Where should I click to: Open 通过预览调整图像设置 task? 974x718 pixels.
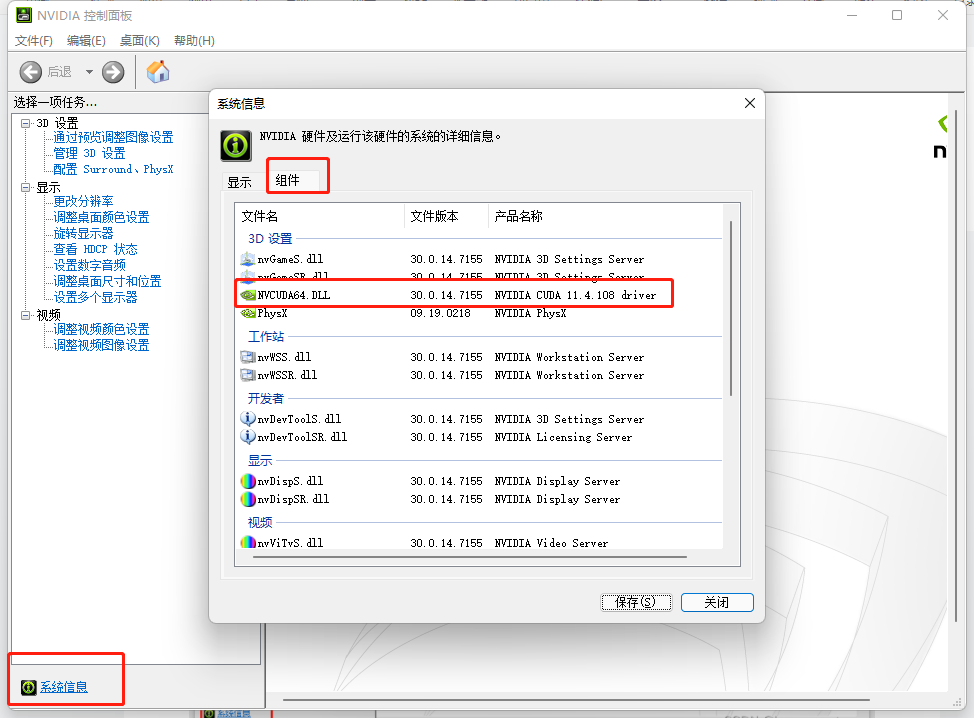click(113, 137)
